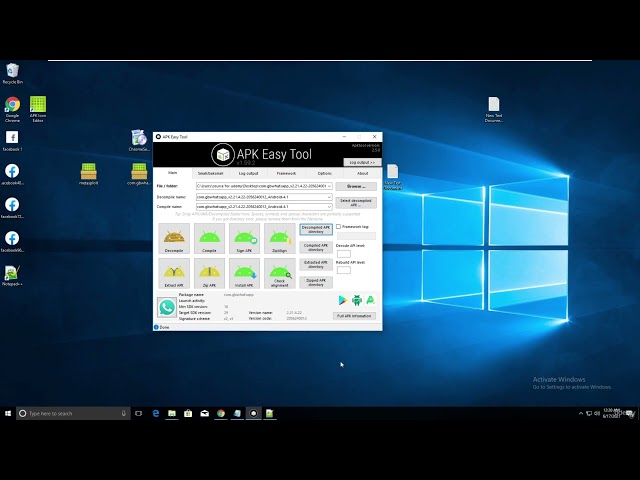
Task: Switch to the Log output tab
Action: click(x=248, y=173)
